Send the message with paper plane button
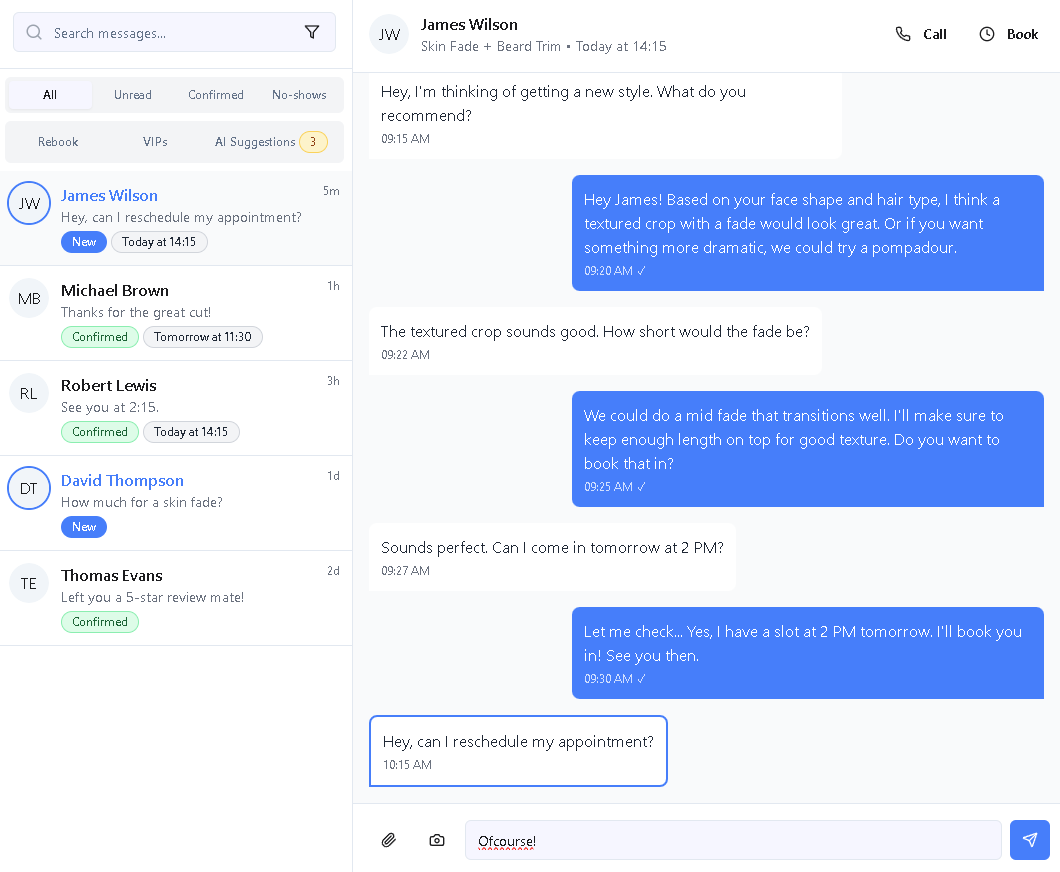This screenshot has width=1060, height=872. [x=1030, y=840]
